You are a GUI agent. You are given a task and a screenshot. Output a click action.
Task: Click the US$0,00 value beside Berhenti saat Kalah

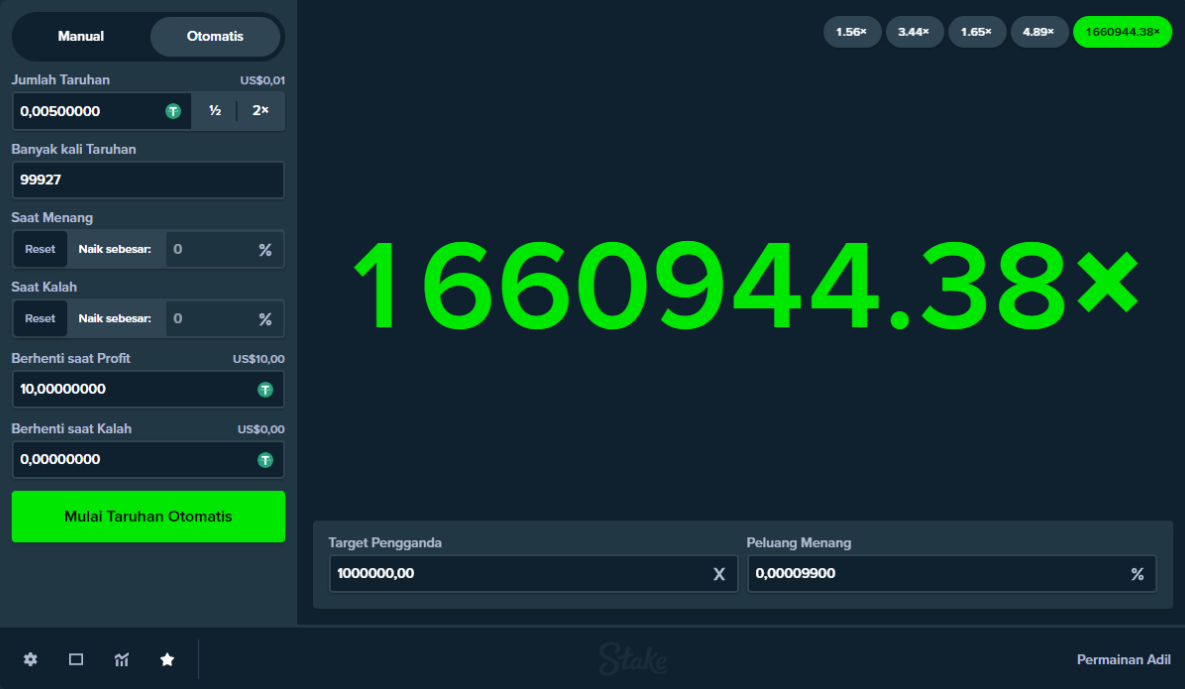point(261,429)
